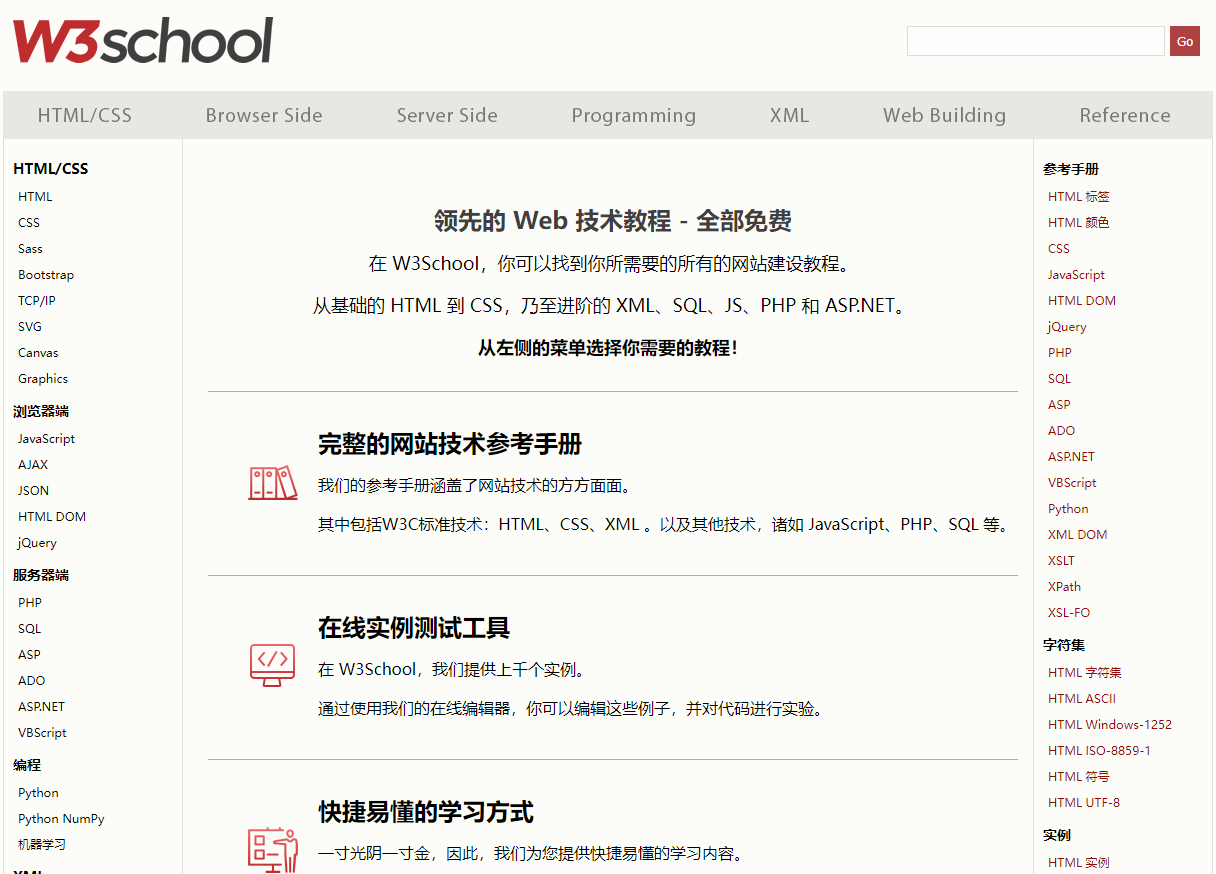The image size is (1216, 874).
Task: Open JavaScript tutorial in left sidebar
Action: [x=46, y=439]
